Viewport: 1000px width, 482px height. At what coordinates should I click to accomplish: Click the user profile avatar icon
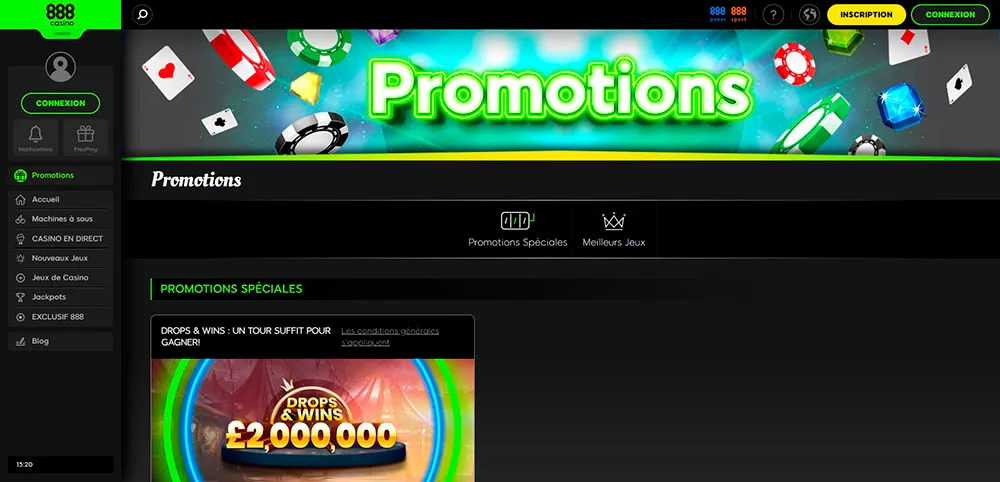[x=61, y=67]
